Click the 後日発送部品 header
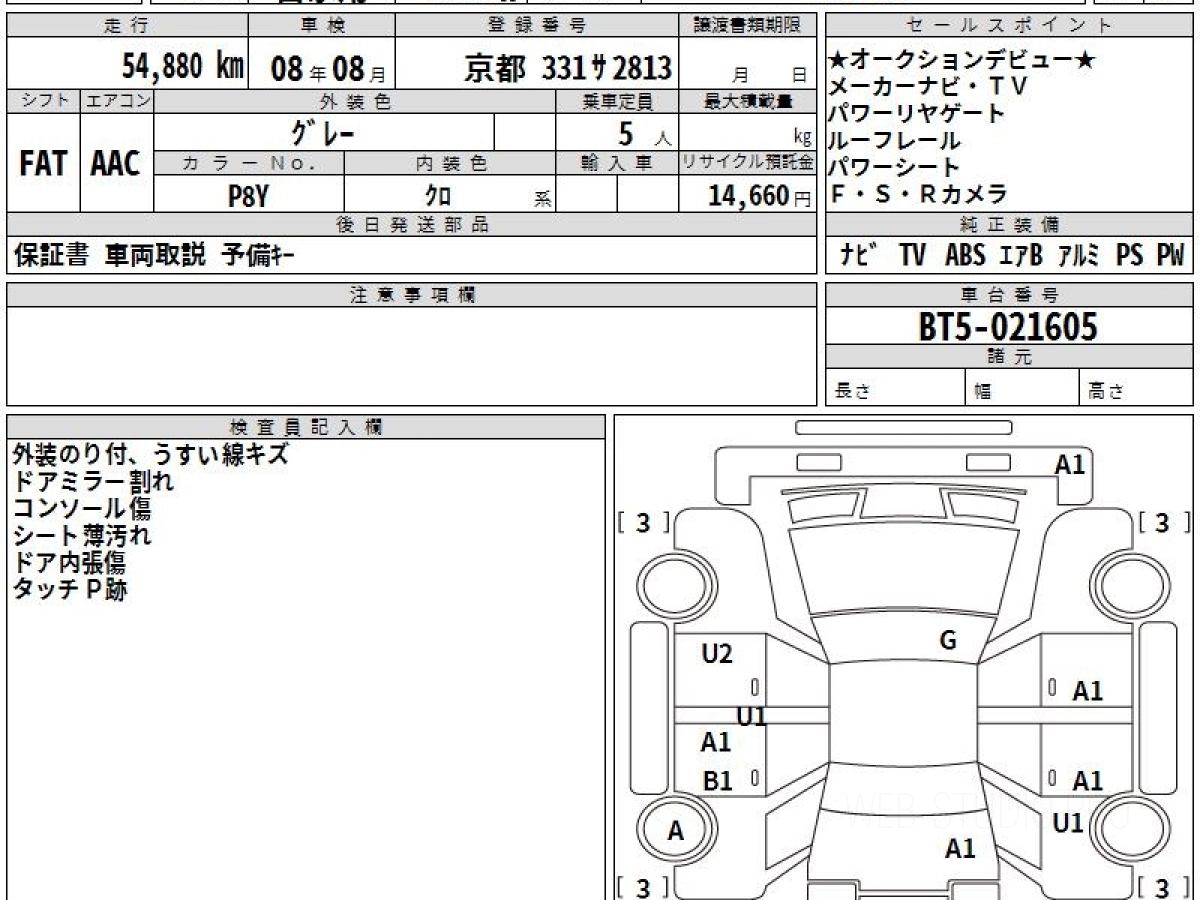This screenshot has height=900, width=1200. [x=412, y=225]
